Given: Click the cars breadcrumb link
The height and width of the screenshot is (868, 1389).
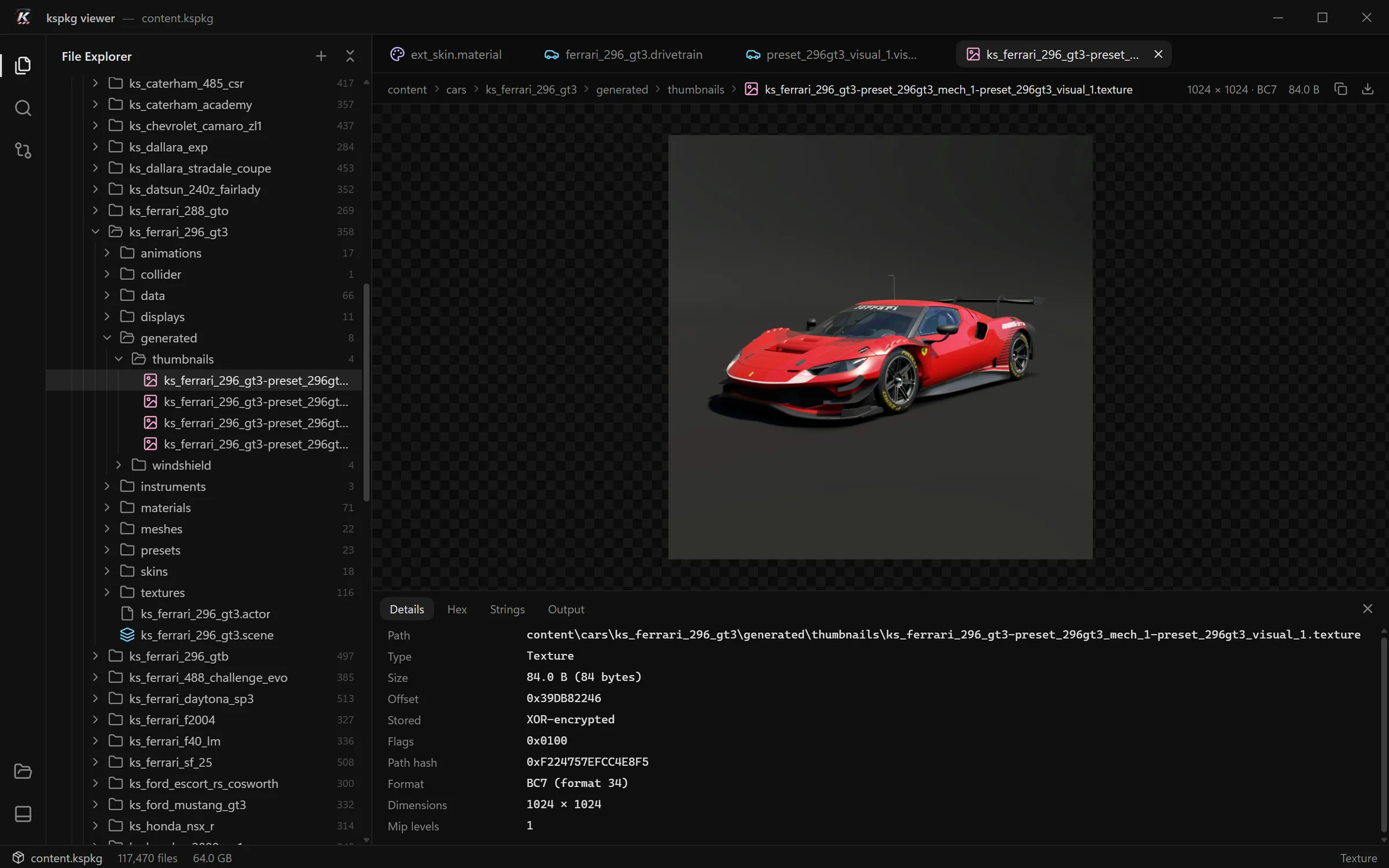Looking at the screenshot, I should (456, 90).
